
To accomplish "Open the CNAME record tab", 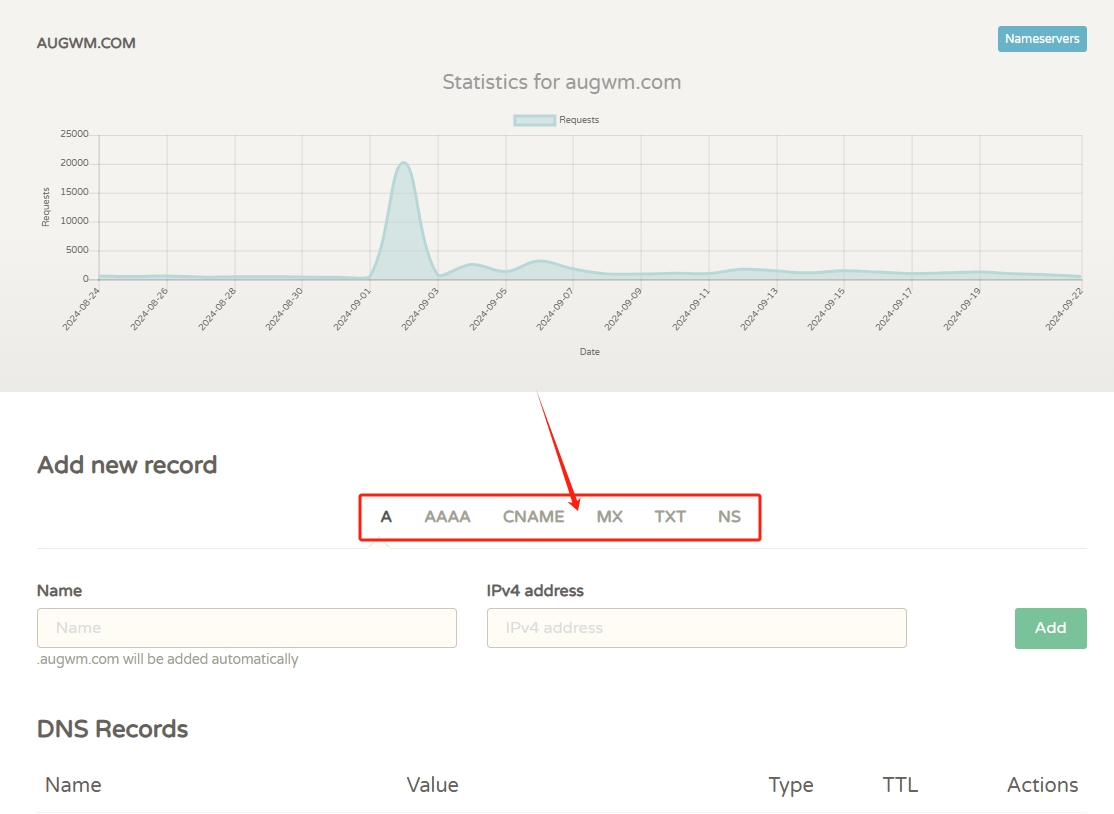I will [x=533, y=517].
